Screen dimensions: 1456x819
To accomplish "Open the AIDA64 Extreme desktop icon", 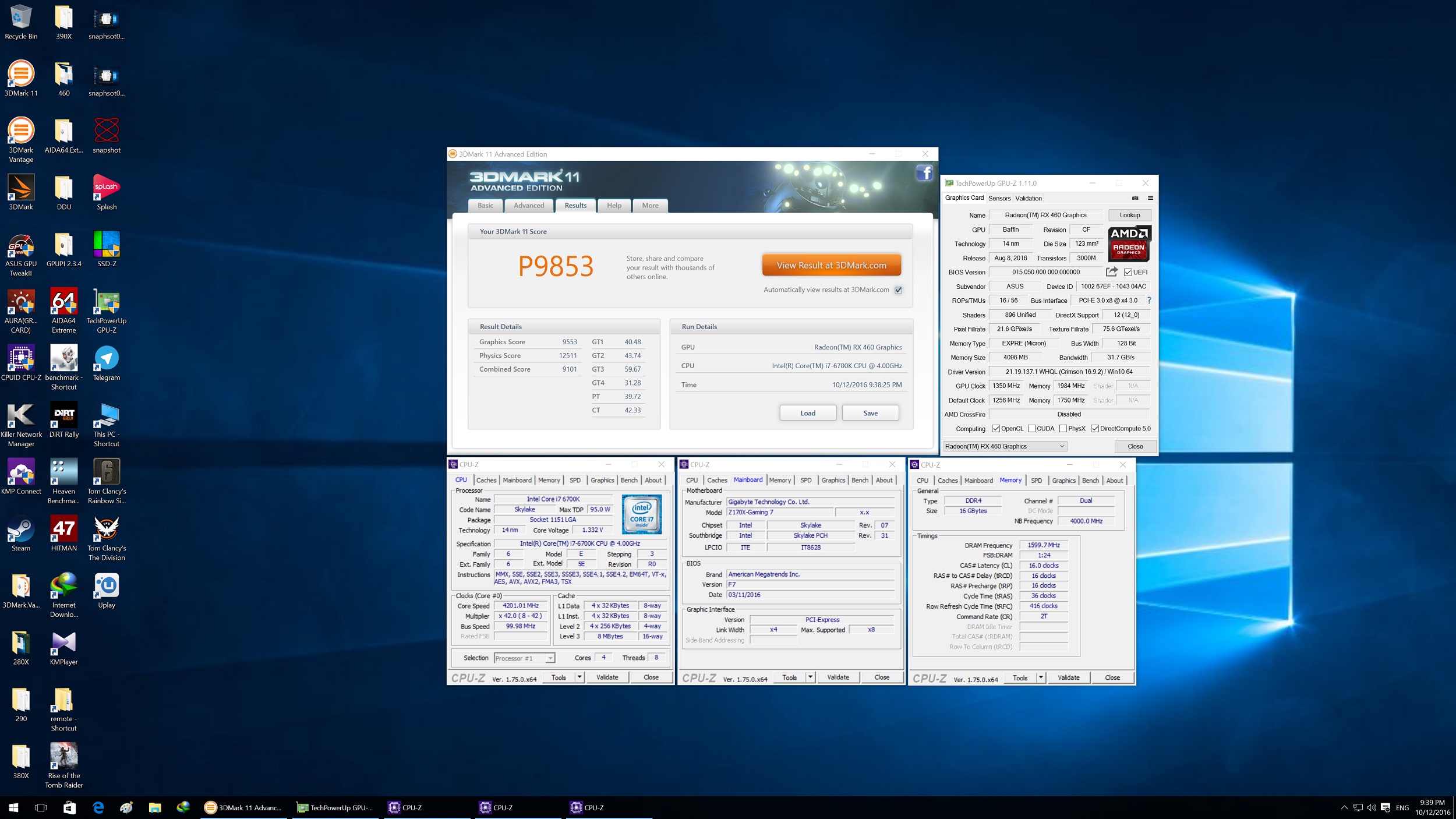I will point(63,310).
